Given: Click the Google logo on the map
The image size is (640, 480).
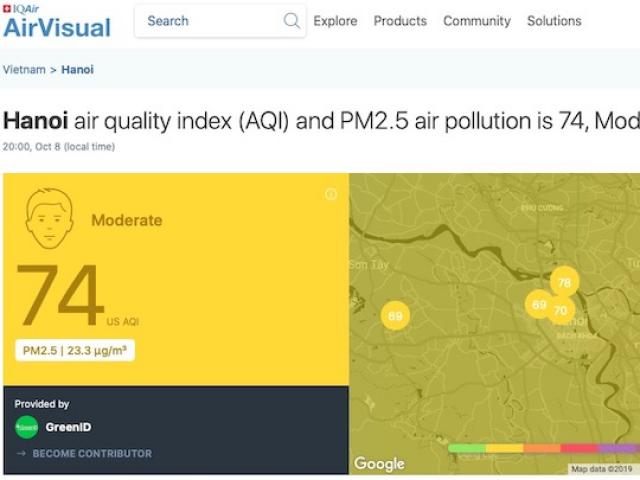Looking at the screenshot, I should coord(379,463).
